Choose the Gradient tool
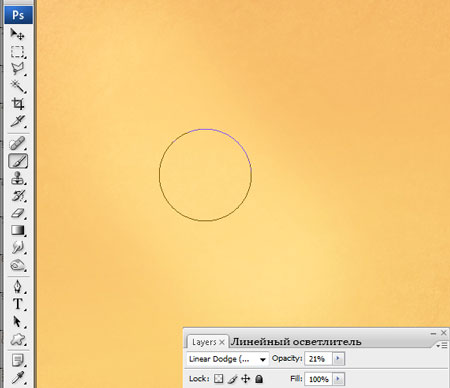Screen dimensions: 450x388 pos(17,230)
